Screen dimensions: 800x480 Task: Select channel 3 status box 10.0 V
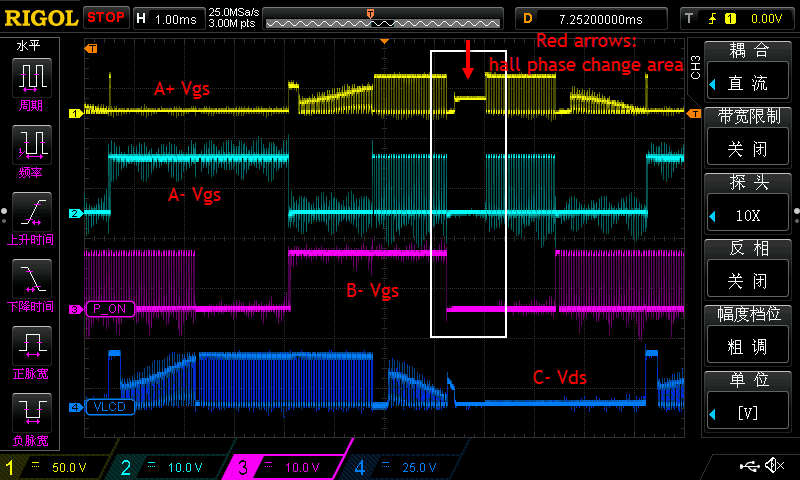tap(288, 467)
